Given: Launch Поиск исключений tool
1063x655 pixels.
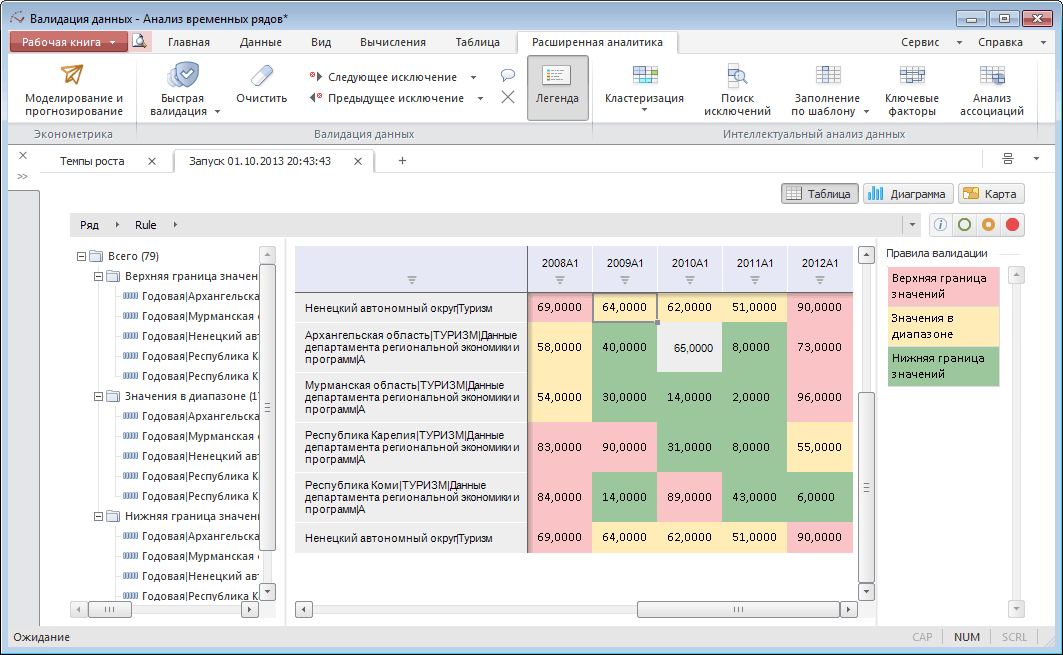Looking at the screenshot, I should point(737,76).
